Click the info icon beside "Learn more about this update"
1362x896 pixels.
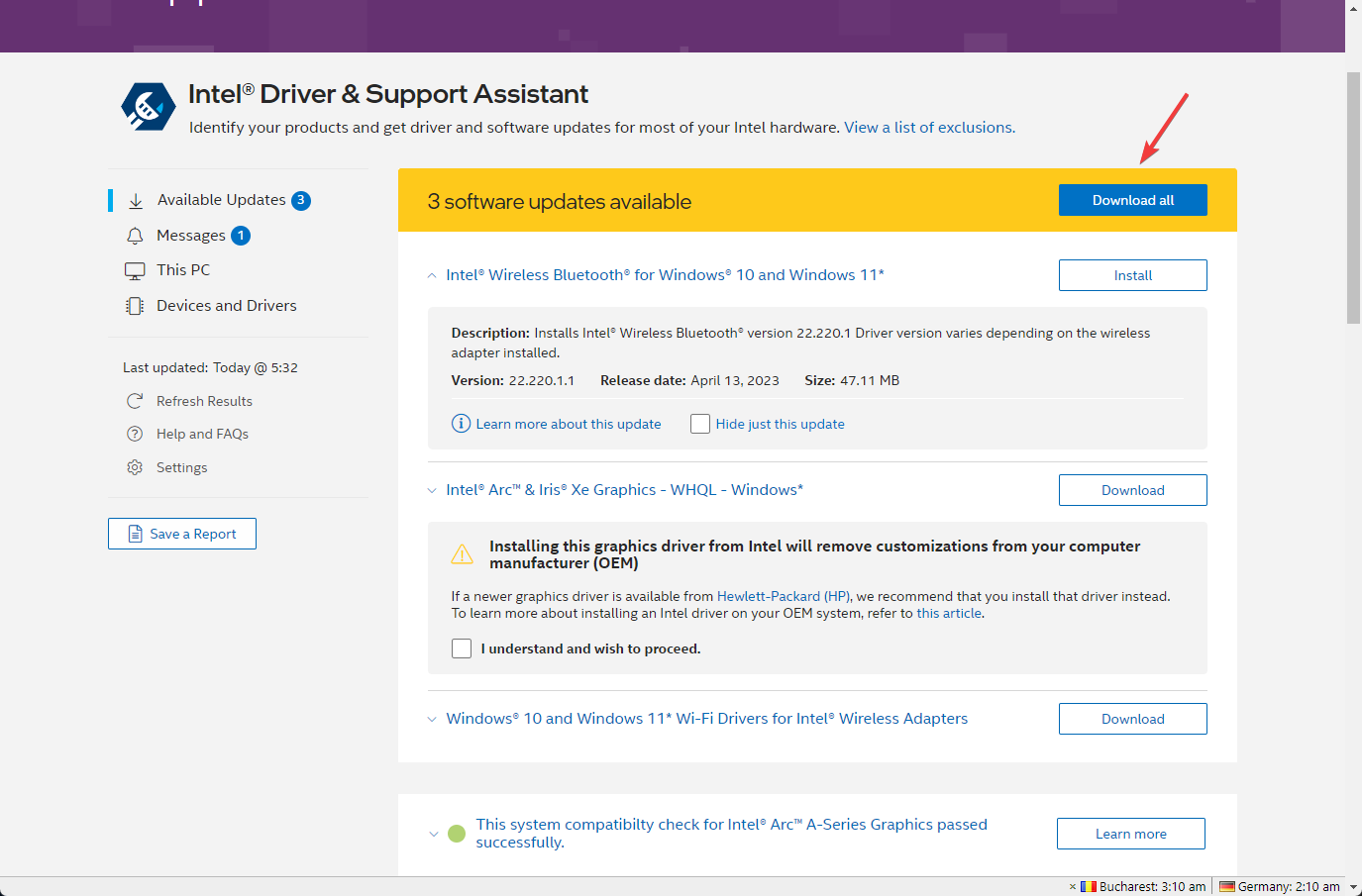(x=461, y=423)
